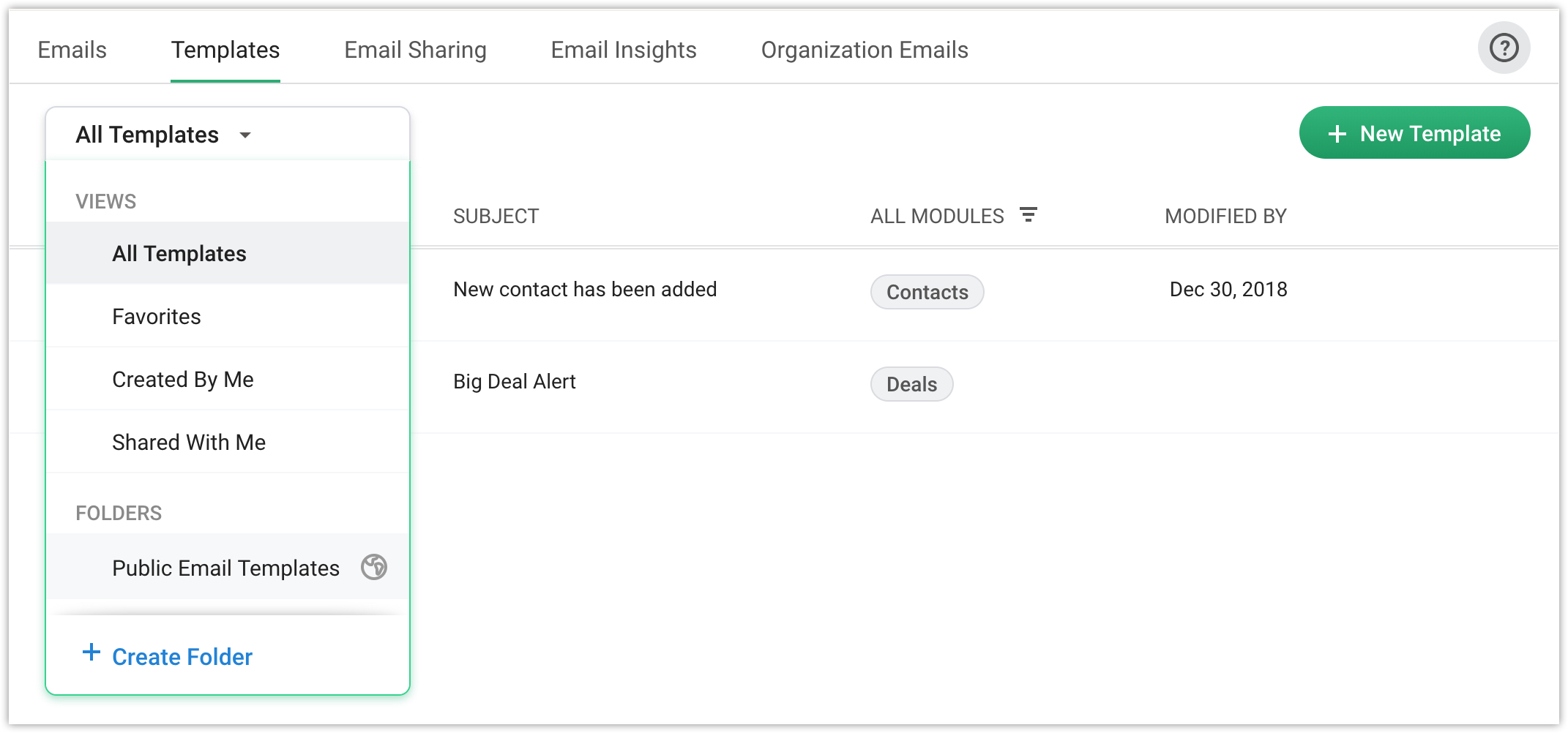Click the All Modules filter icon
1568x733 pixels.
pyautogui.click(x=1028, y=215)
